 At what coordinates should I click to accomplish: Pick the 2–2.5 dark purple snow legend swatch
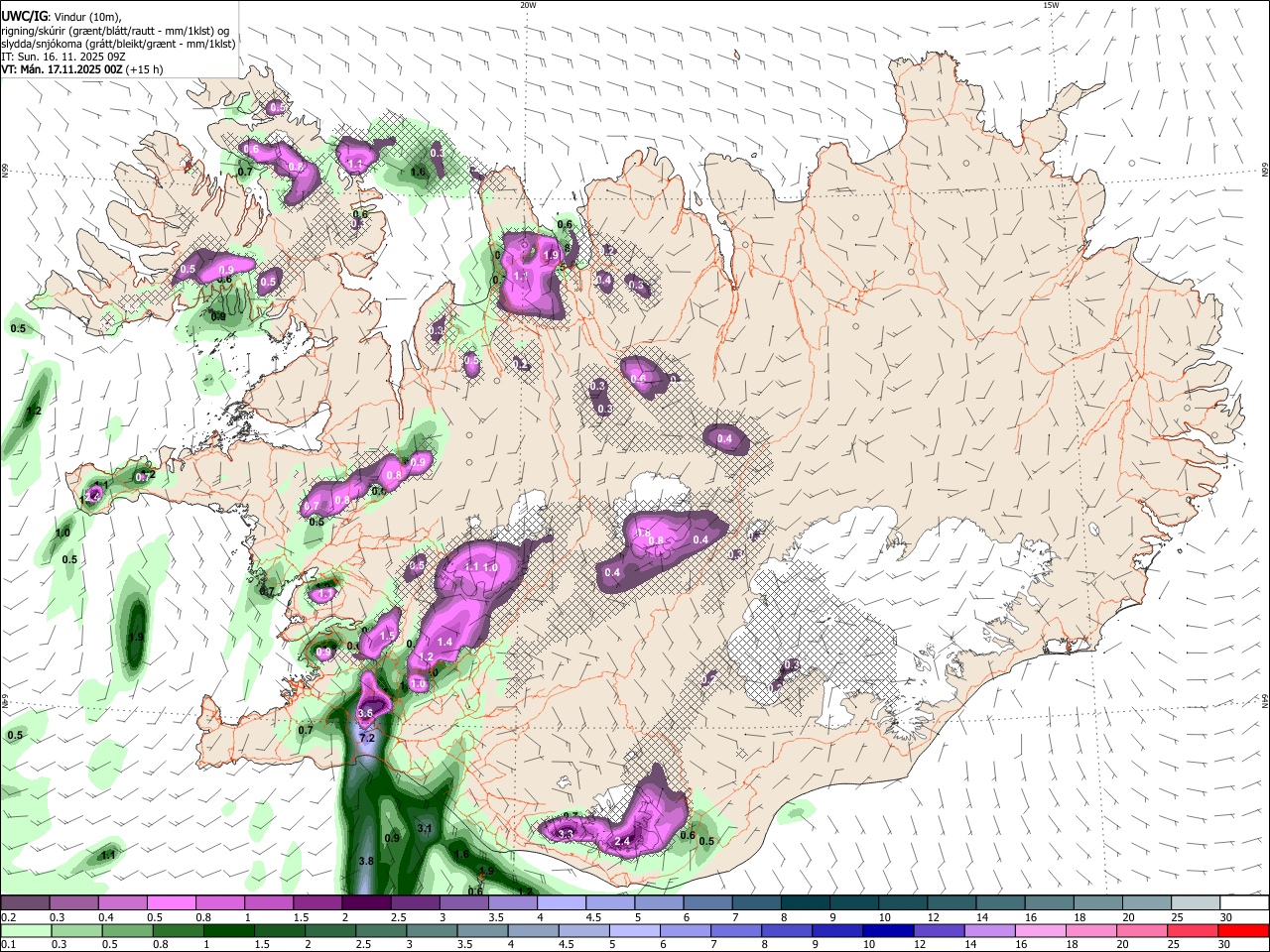coord(366,902)
